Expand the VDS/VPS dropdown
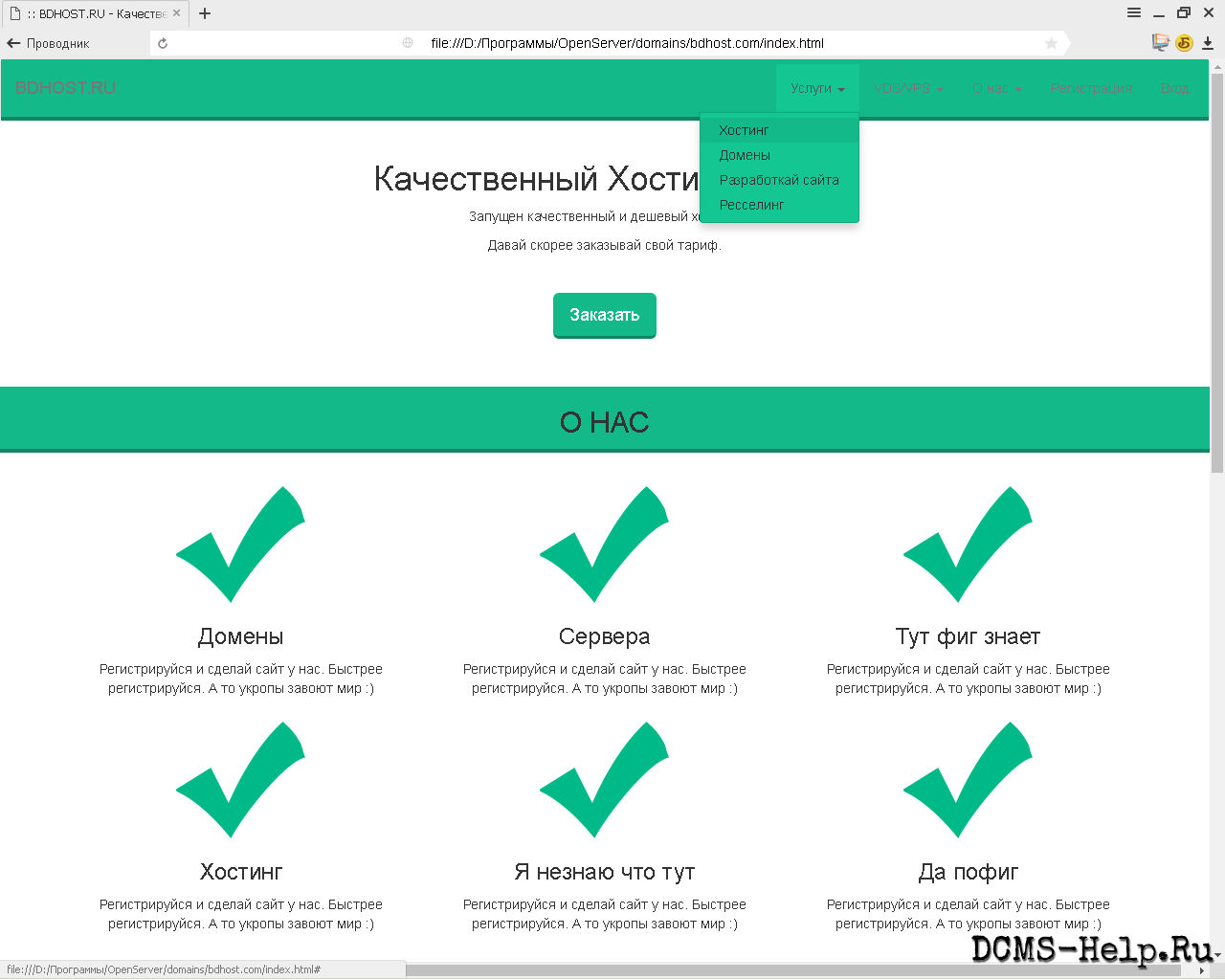 coord(907,88)
